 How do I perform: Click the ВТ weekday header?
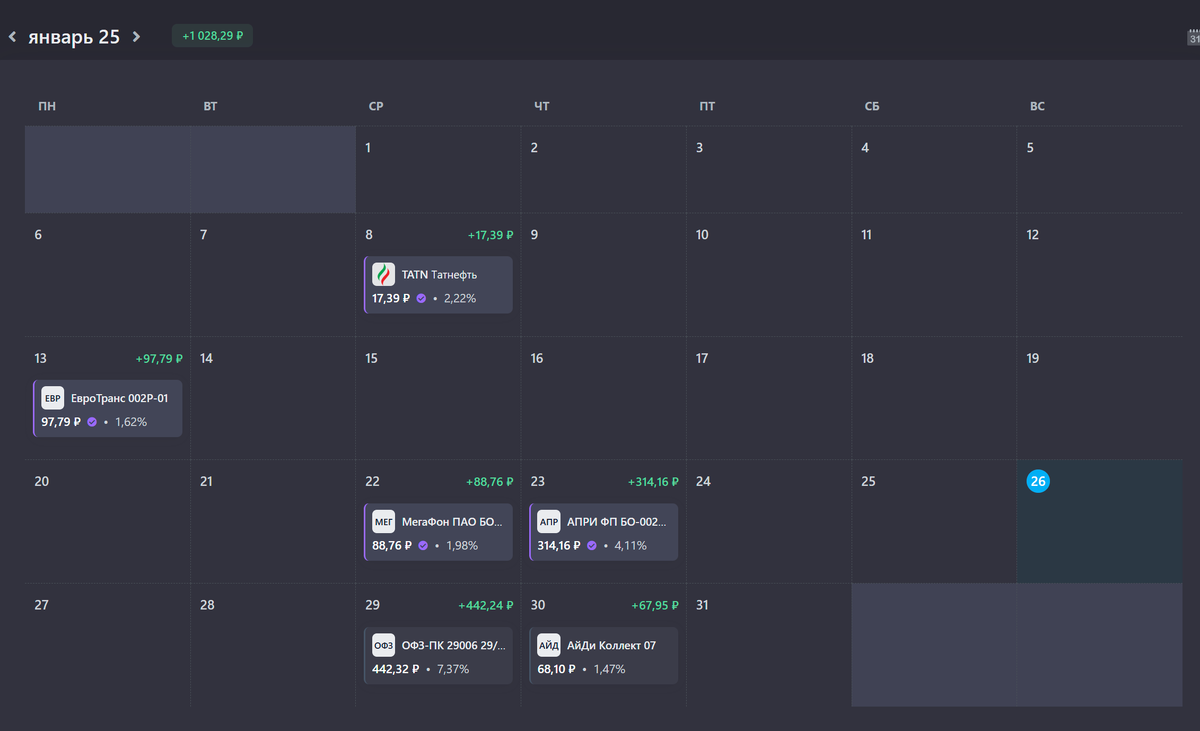(x=210, y=106)
